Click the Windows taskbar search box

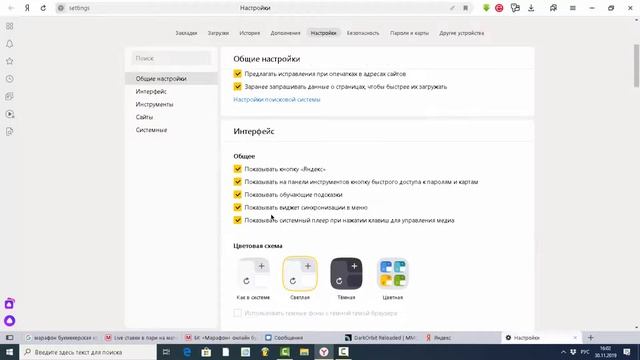coord(88,352)
